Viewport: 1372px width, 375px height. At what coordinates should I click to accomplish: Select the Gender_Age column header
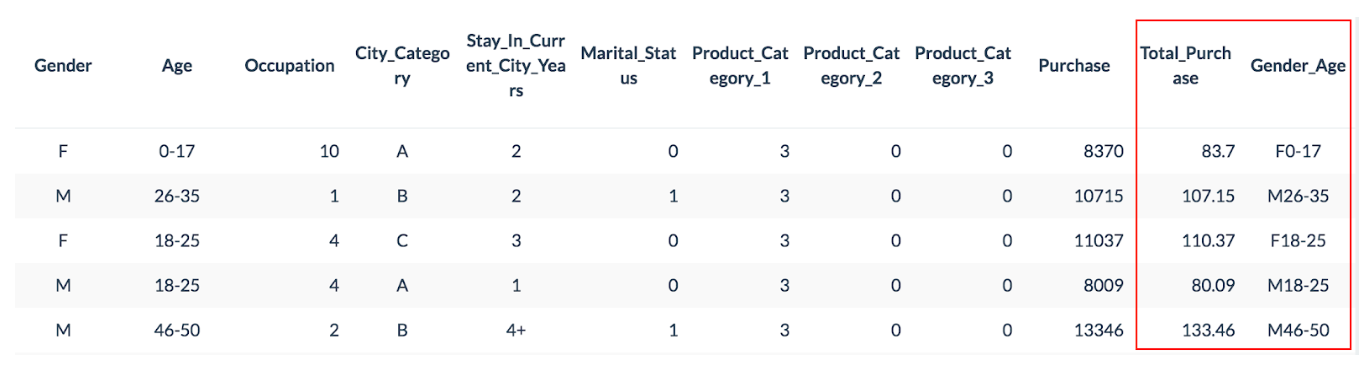[1298, 66]
